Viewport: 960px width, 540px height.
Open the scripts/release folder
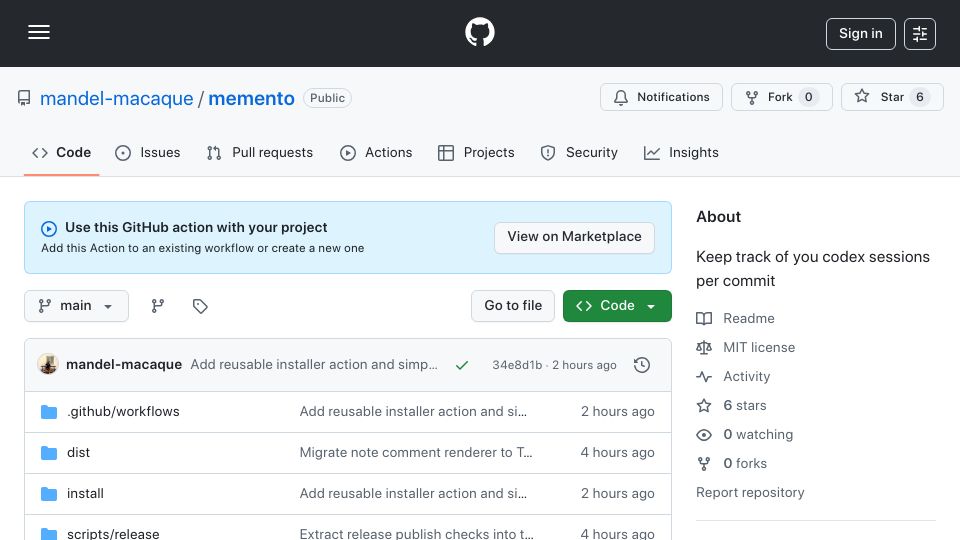click(113, 534)
